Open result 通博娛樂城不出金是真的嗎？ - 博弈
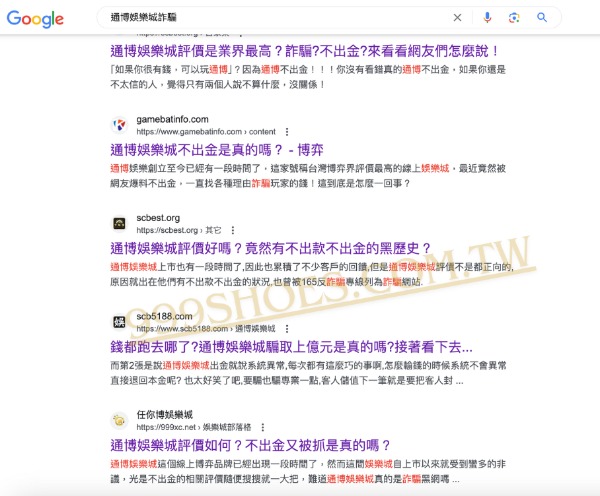 point(217,150)
